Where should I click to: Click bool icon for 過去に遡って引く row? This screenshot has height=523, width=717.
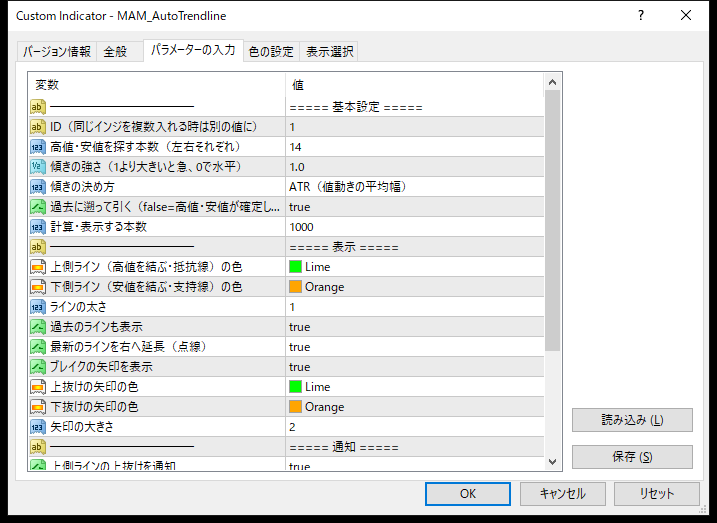tap(38, 207)
